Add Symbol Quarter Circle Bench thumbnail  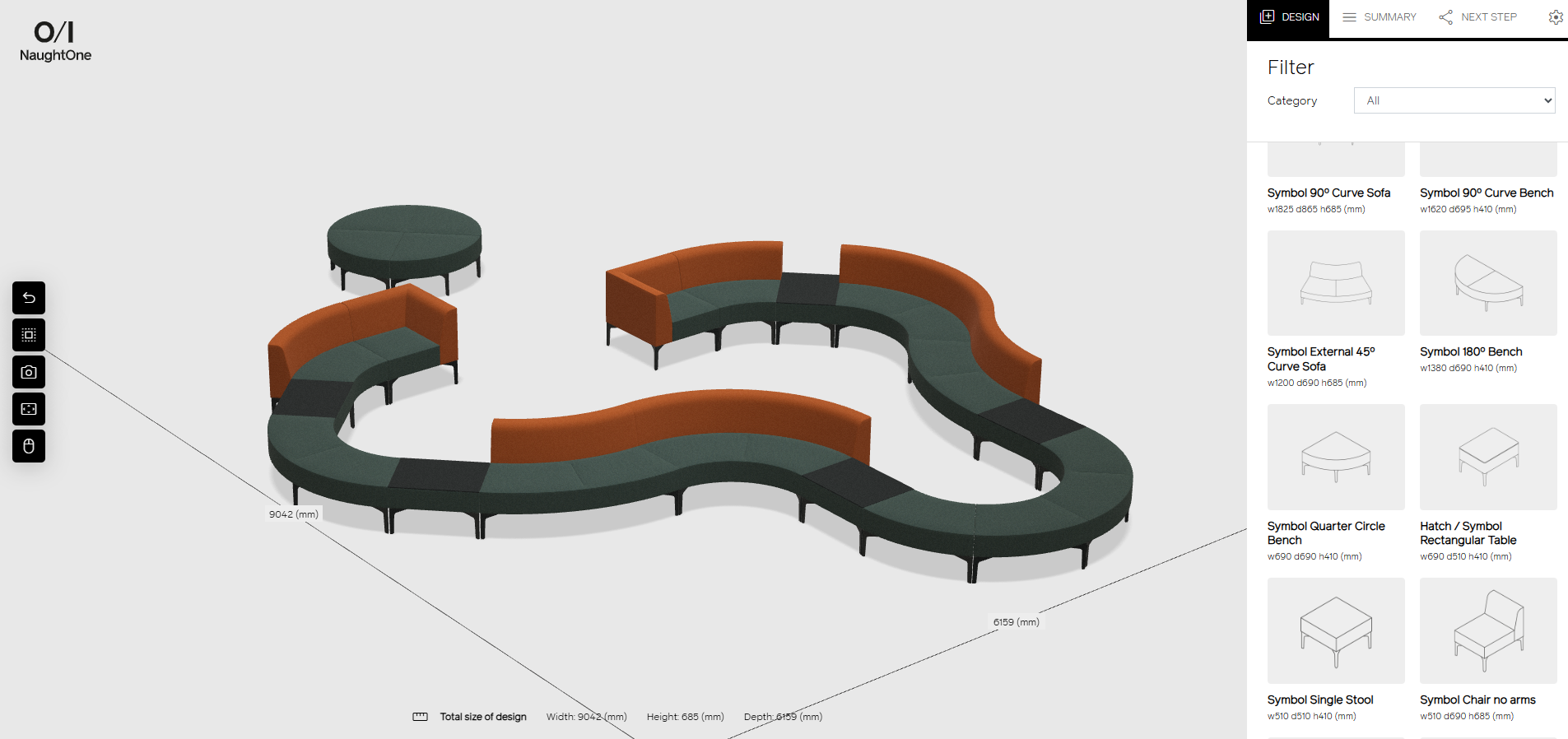click(1336, 457)
